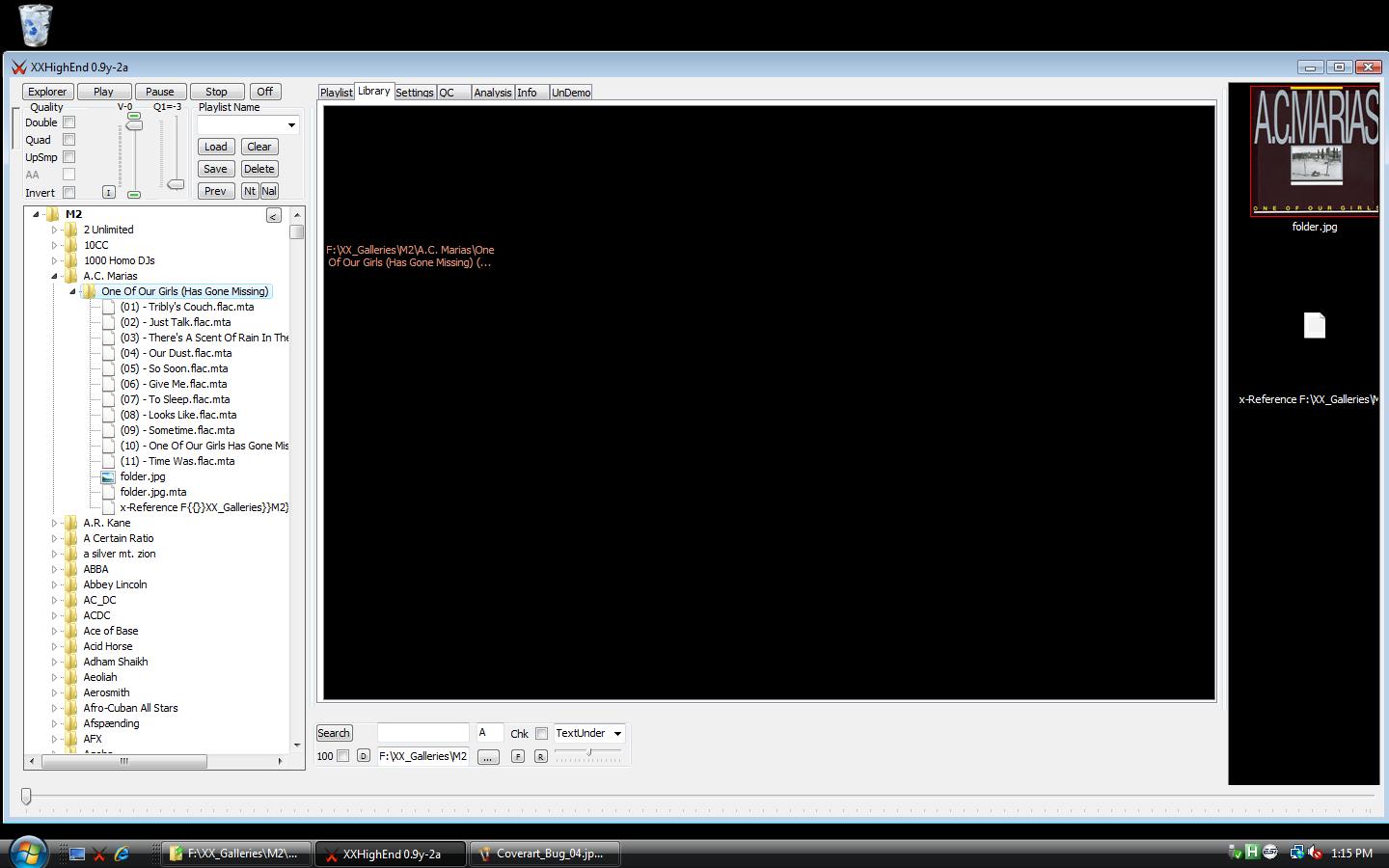Click the search text input field

tap(422, 733)
